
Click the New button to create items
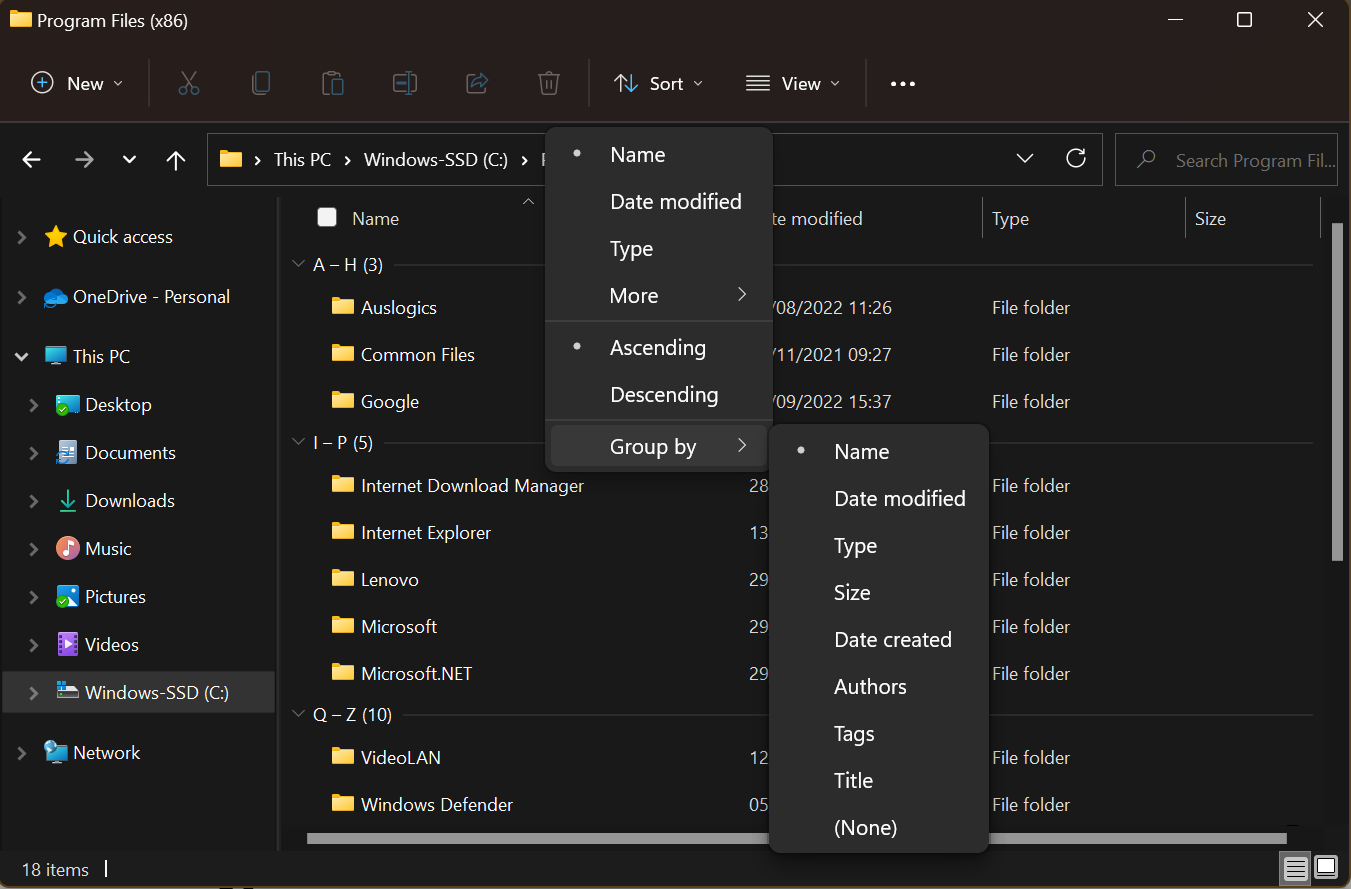(75, 83)
